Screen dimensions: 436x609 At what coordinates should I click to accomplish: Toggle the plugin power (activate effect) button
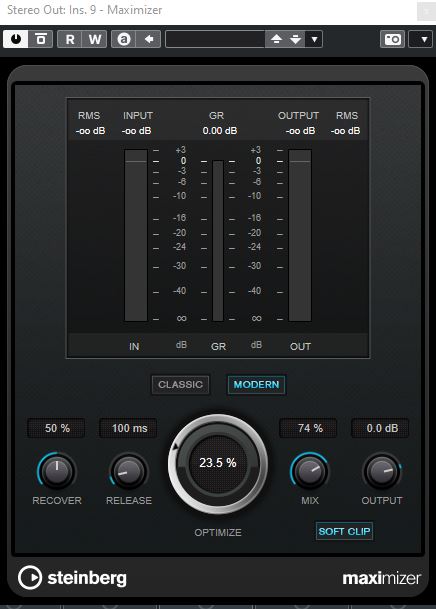click(x=16, y=39)
